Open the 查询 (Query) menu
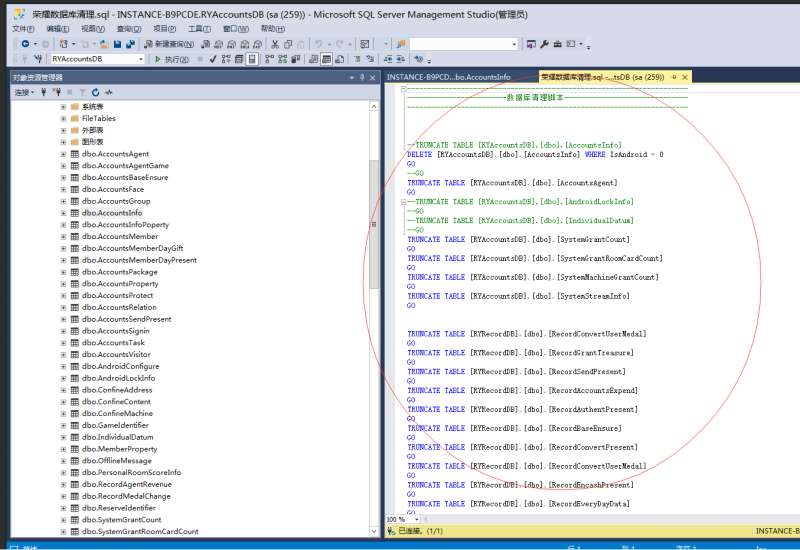 (x=129, y=29)
